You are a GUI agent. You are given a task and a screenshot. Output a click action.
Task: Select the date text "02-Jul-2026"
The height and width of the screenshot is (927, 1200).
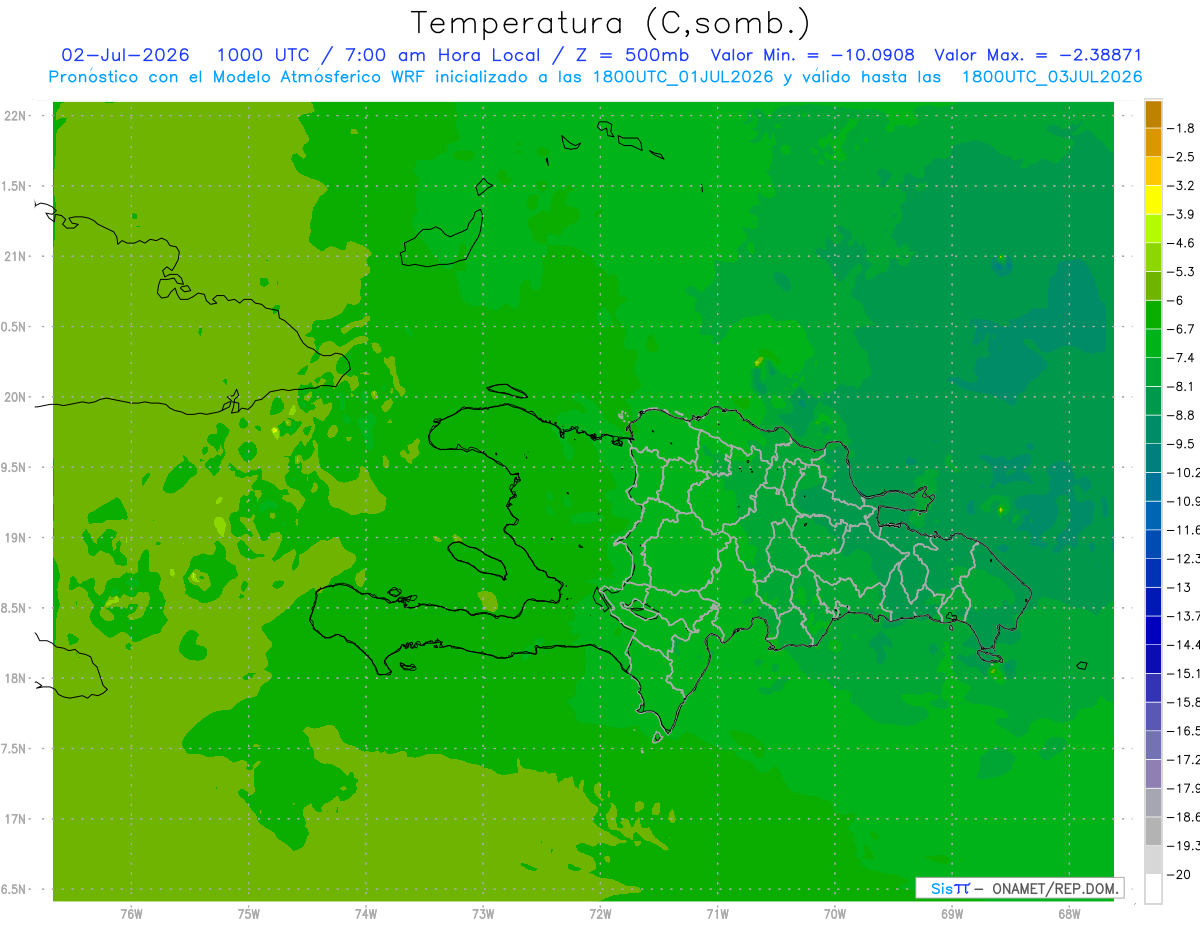tap(126, 56)
